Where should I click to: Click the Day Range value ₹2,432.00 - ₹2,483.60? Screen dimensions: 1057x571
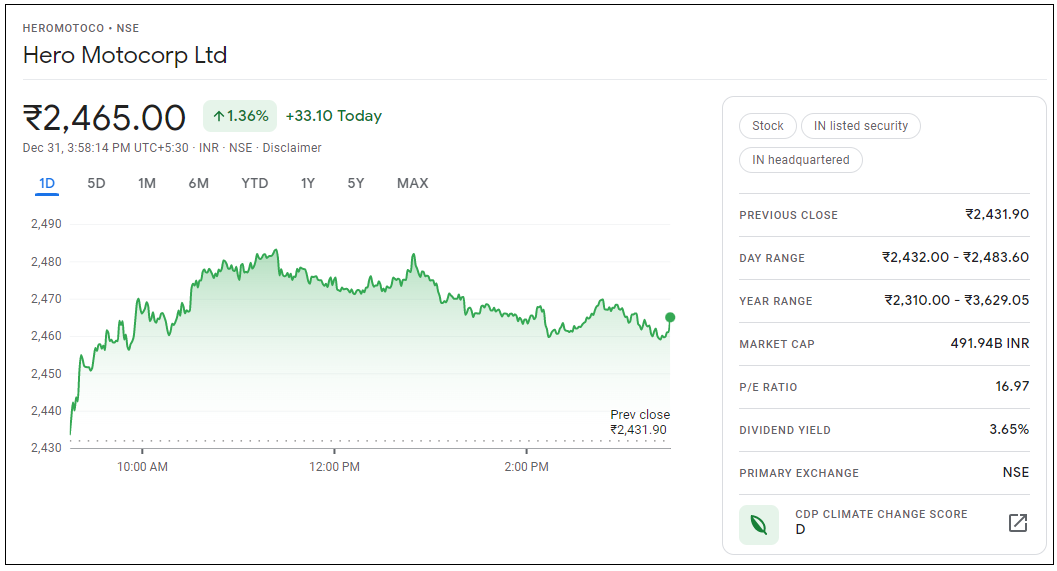(x=956, y=258)
